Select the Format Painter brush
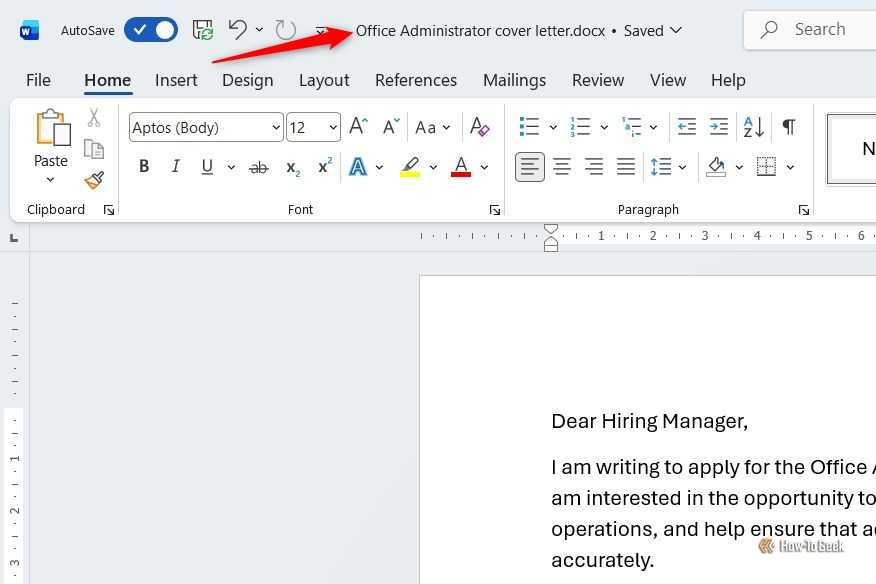The image size is (876, 584). 94,180
